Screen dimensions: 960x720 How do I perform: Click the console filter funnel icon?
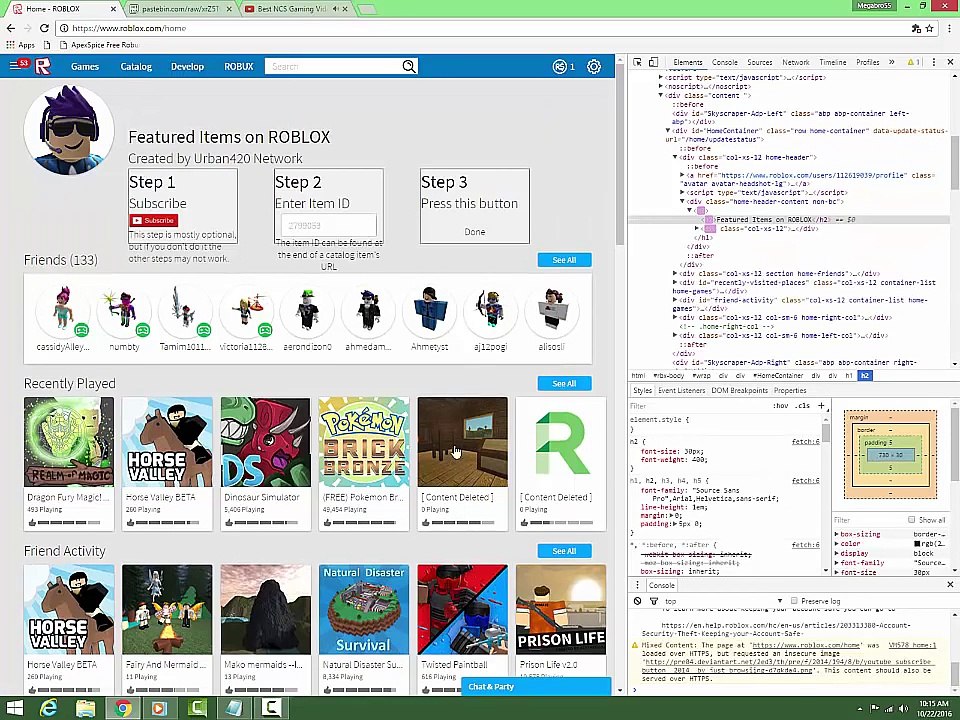(x=654, y=601)
